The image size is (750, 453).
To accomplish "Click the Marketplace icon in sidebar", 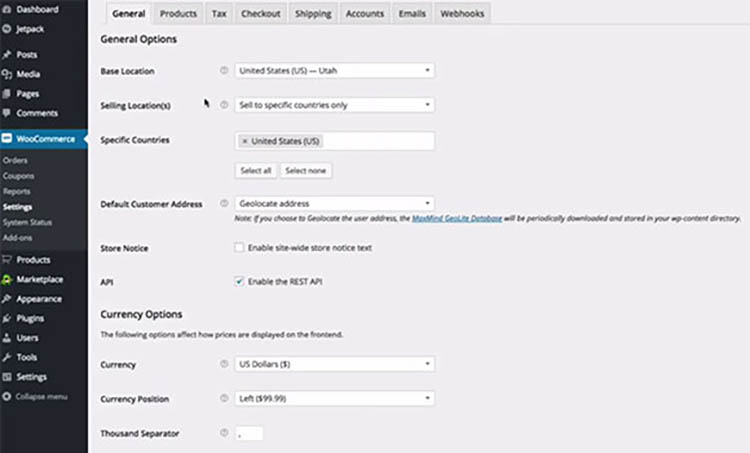I will [7, 279].
